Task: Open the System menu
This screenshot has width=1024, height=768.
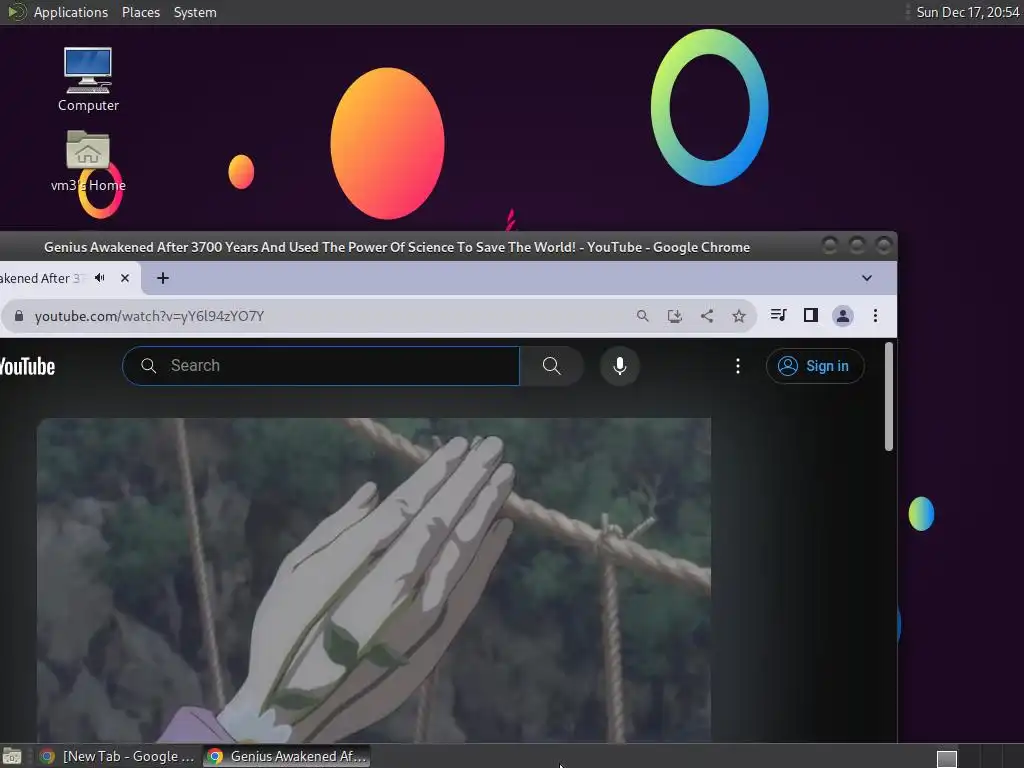Action: [195, 12]
